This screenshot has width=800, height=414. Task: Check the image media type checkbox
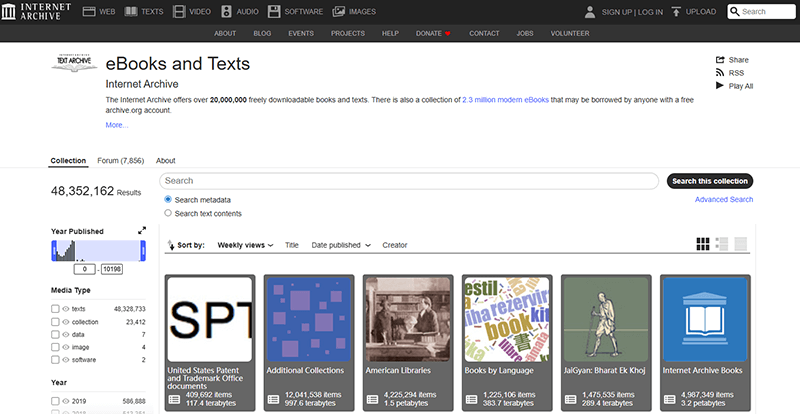point(55,347)
